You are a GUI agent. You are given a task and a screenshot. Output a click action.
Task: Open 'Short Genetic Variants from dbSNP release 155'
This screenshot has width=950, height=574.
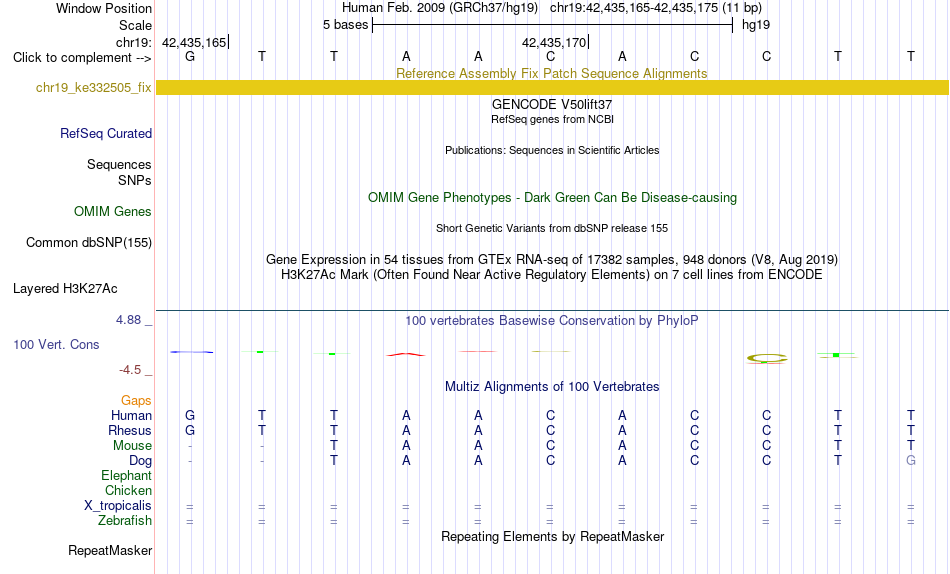[552, 229]
